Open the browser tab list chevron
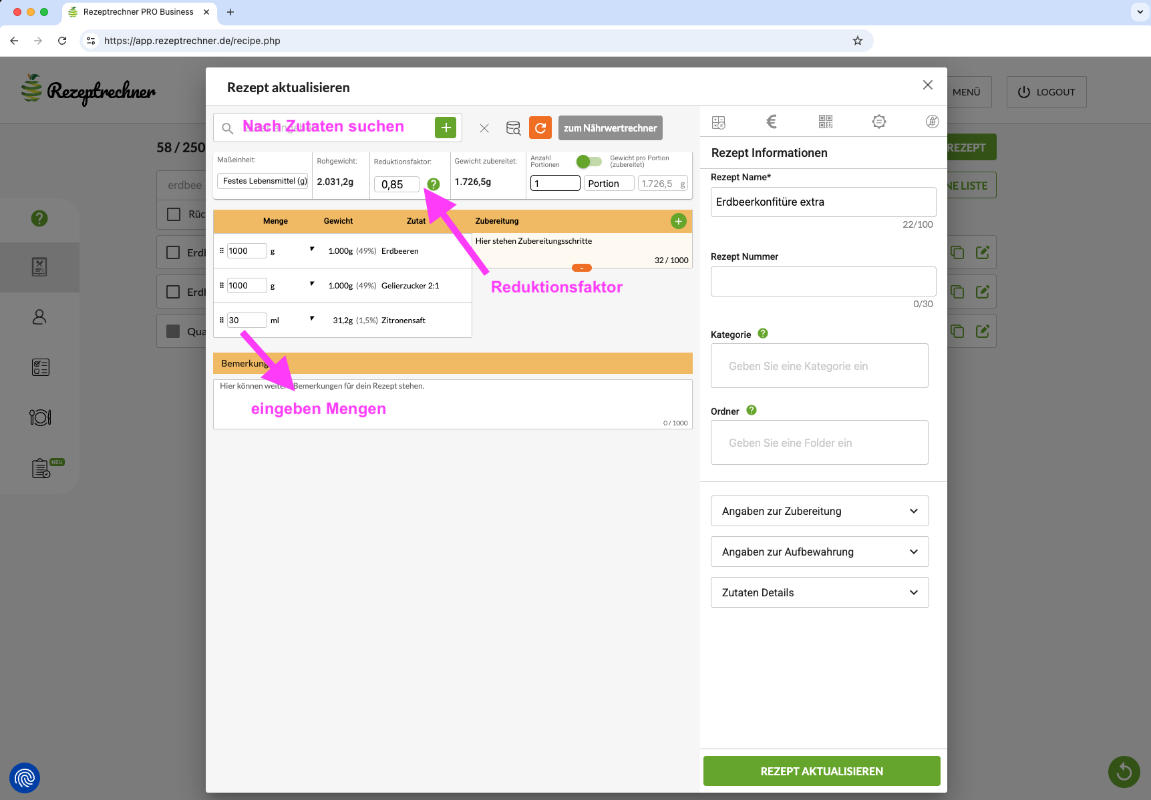This screenshot has height=800, width=1151. coord(1140,12)
